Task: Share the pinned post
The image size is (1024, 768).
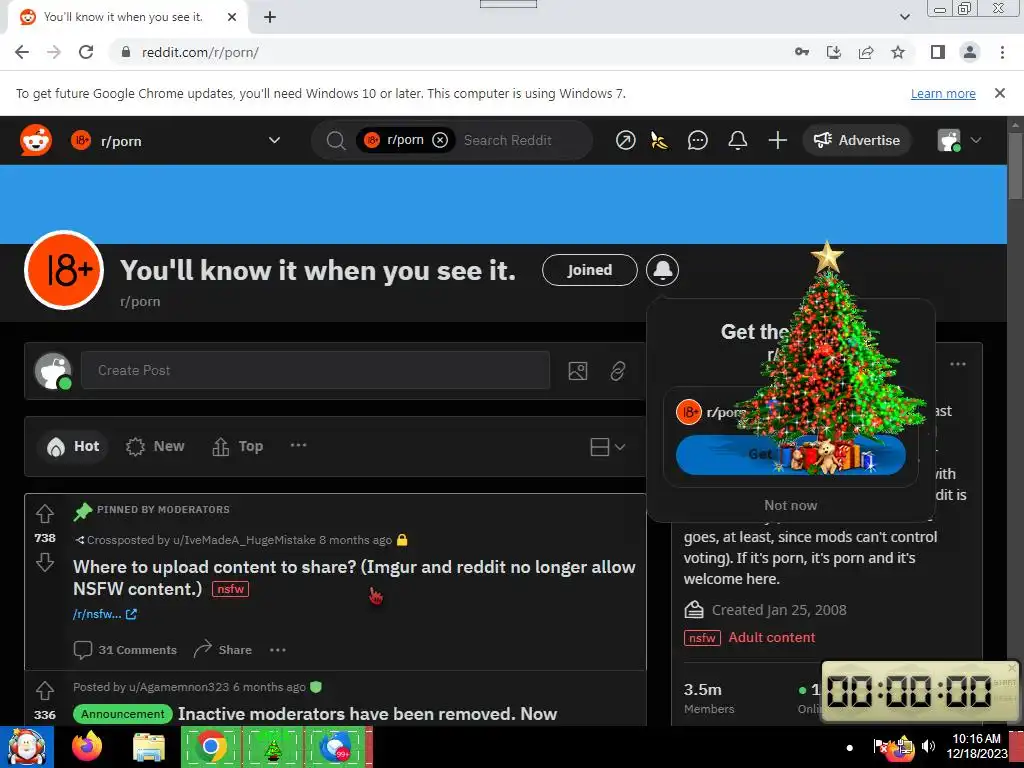Action: click(x=223, y=650)
